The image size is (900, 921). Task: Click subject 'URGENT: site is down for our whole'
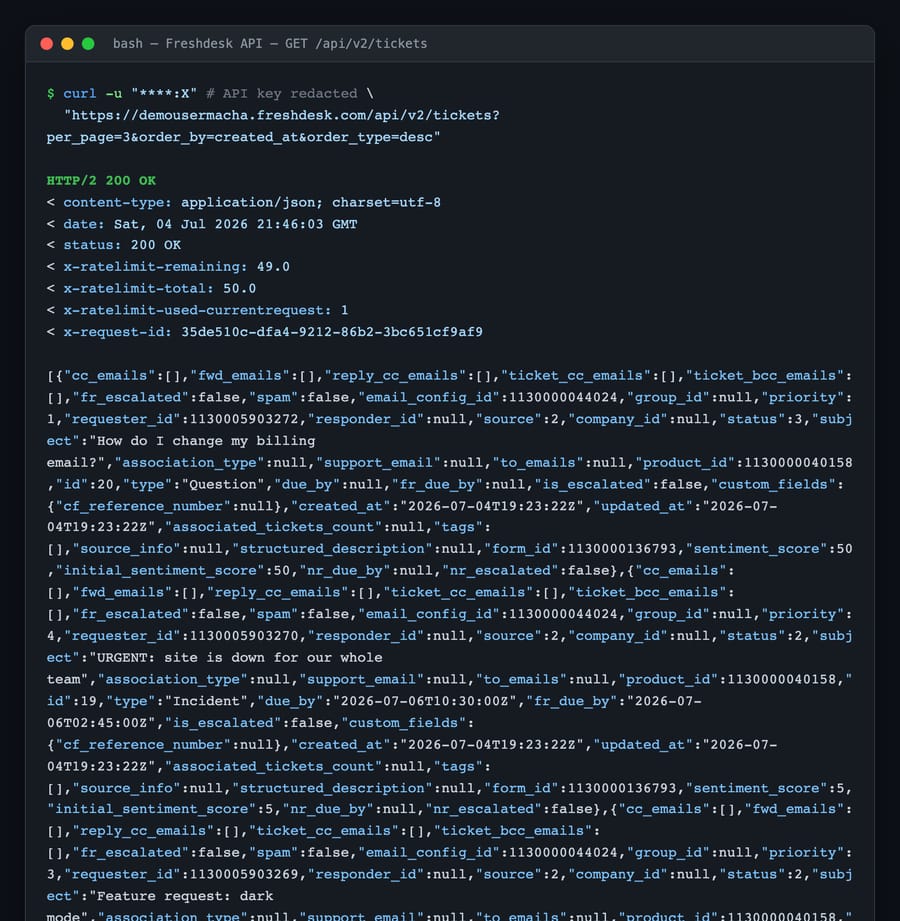(x=239, y=657)
